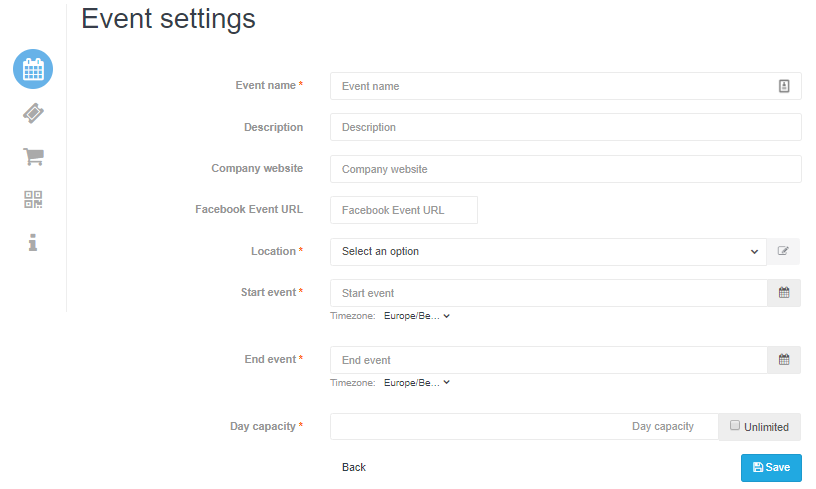Open the calendar events section in sidebar
The height and width of the screenshot is (489, 816).
33,69
